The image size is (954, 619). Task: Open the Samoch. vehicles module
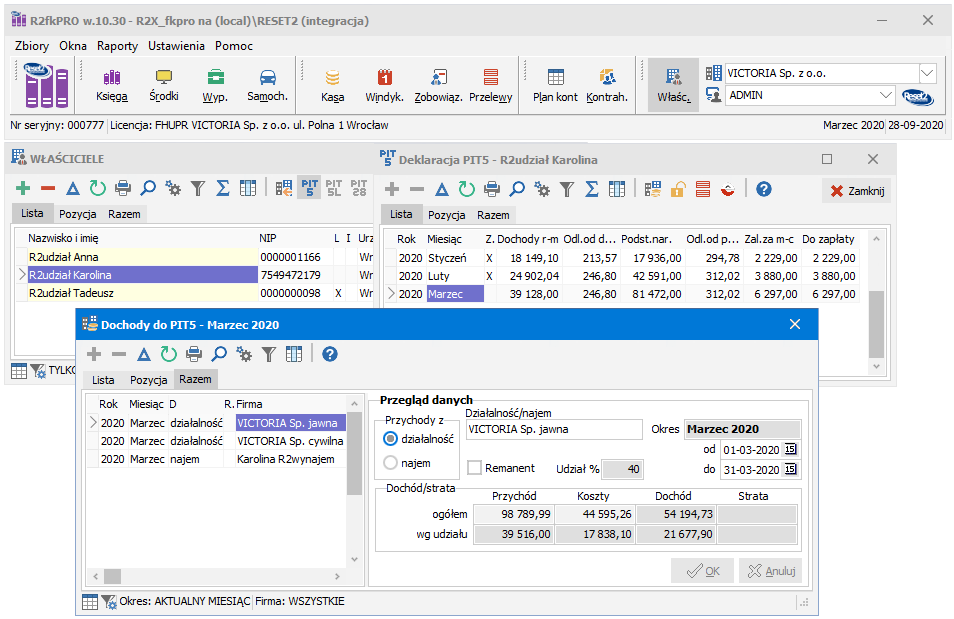point(267,85)
